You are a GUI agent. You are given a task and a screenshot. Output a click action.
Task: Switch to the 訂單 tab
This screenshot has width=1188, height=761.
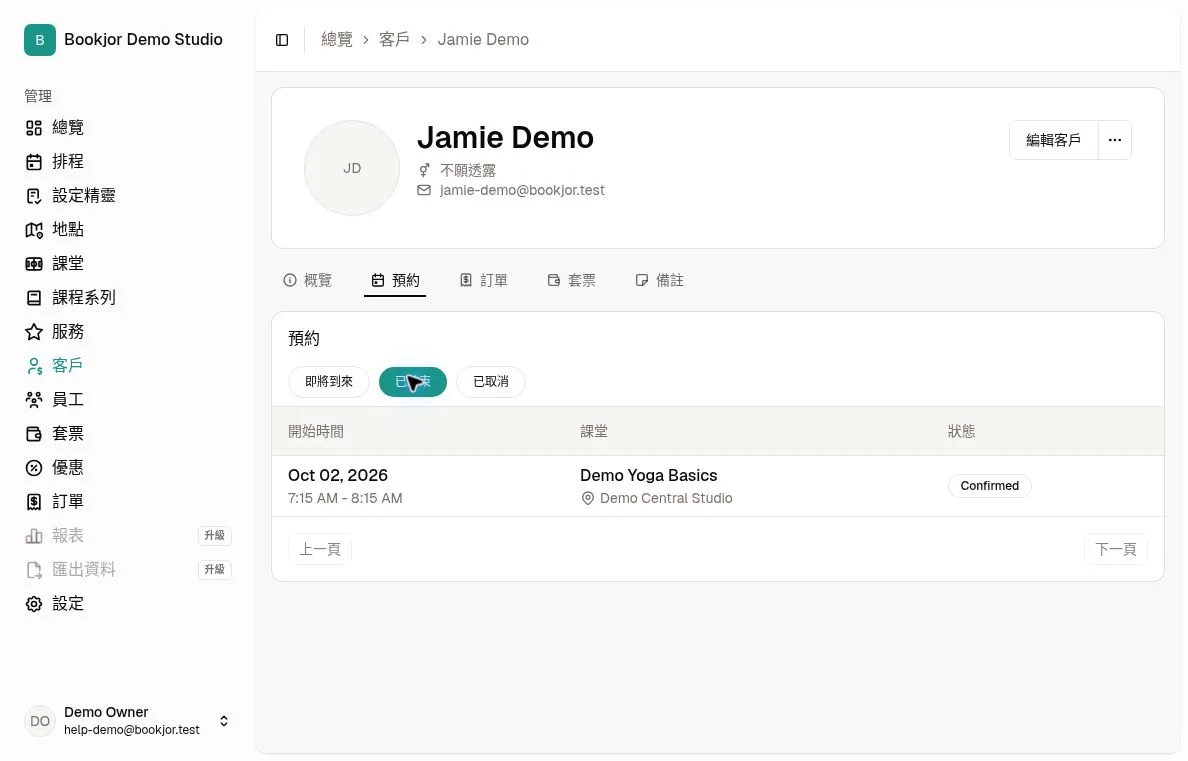pyautogui.click(x=484, y=280)
